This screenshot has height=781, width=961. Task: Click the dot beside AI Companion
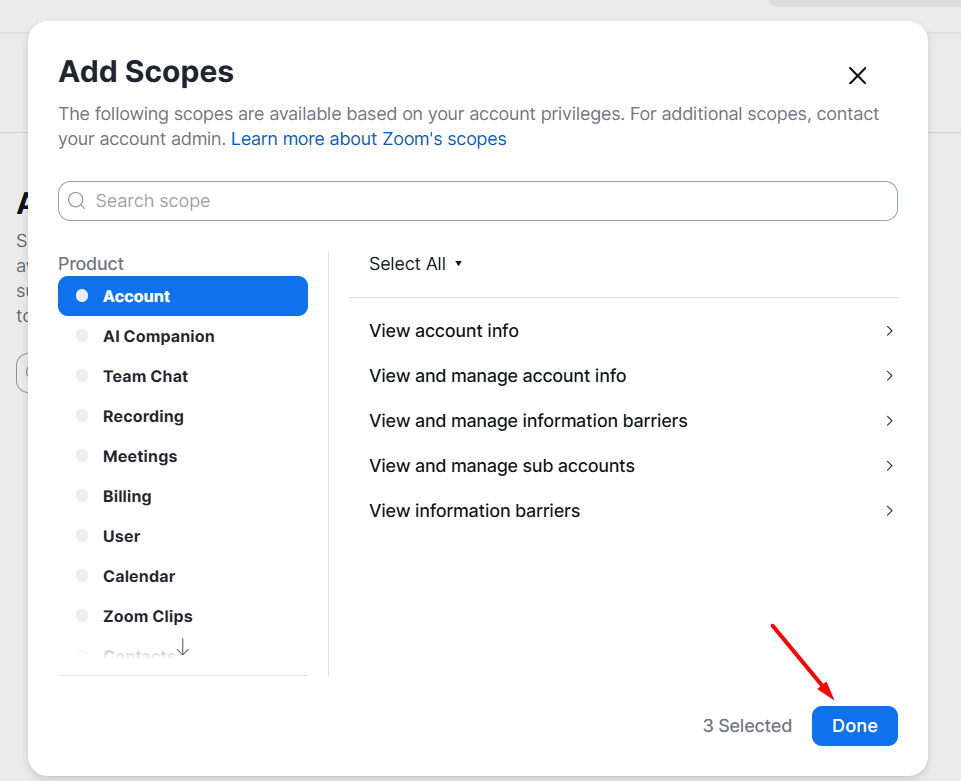click(82, 336)
